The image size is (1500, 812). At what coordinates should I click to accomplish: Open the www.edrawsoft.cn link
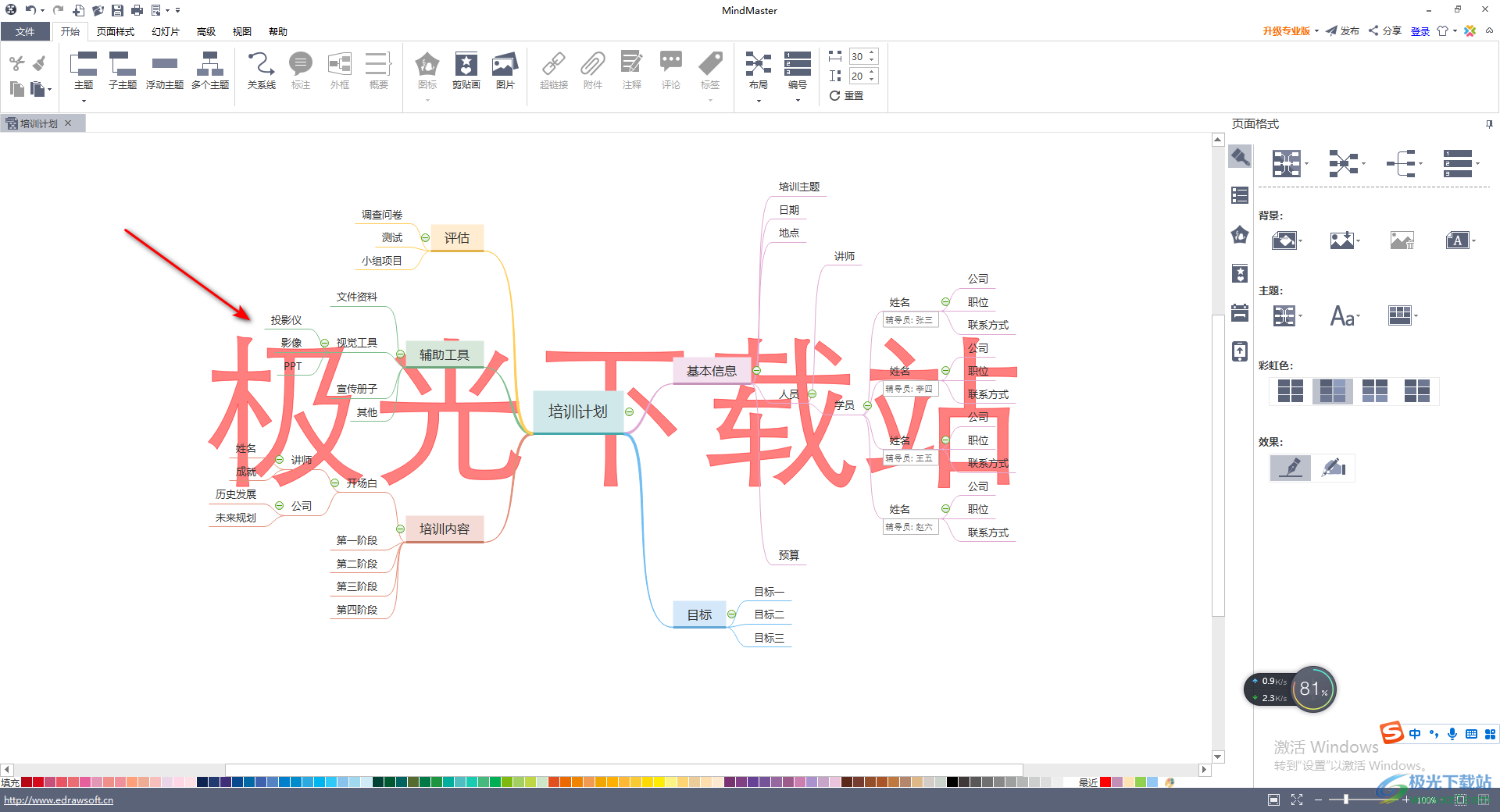(59, 800)
